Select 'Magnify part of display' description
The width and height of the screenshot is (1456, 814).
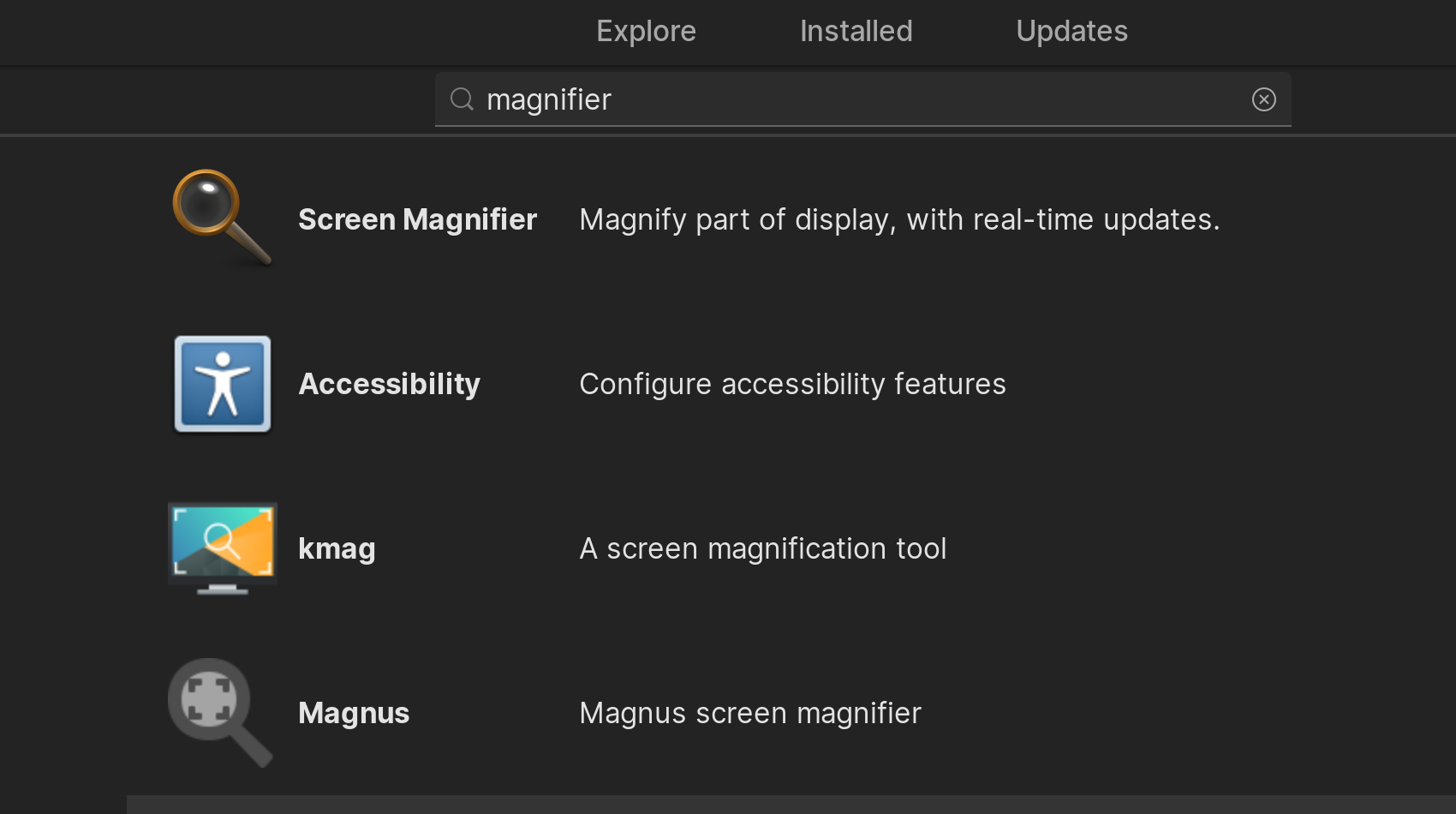pyautogui.click(x=900, y=219)
